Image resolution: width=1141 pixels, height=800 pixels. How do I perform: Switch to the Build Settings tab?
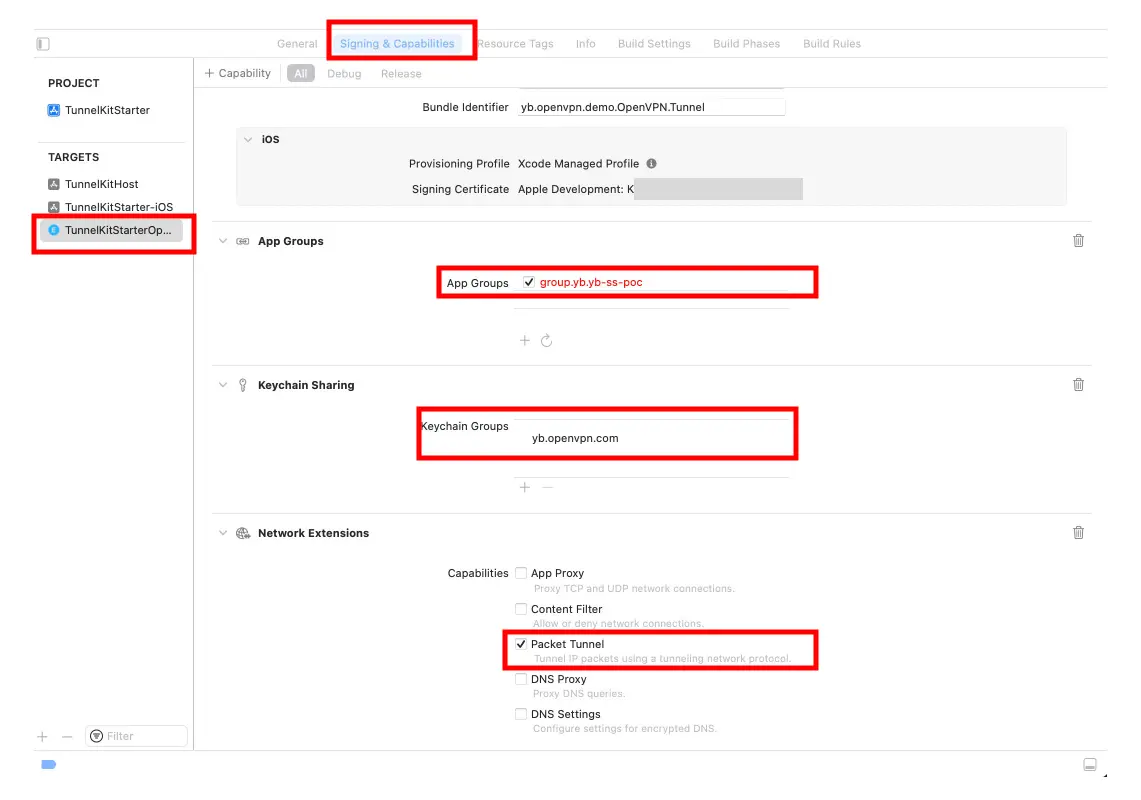[654, 44]
